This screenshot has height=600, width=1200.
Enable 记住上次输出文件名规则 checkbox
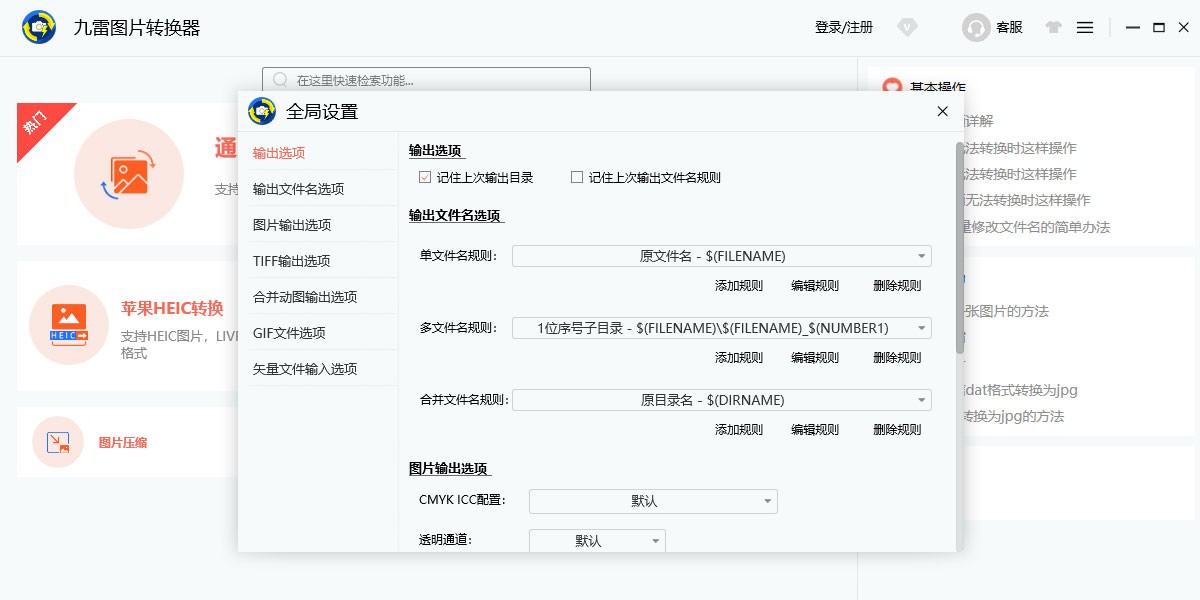(x=576, y=177)
